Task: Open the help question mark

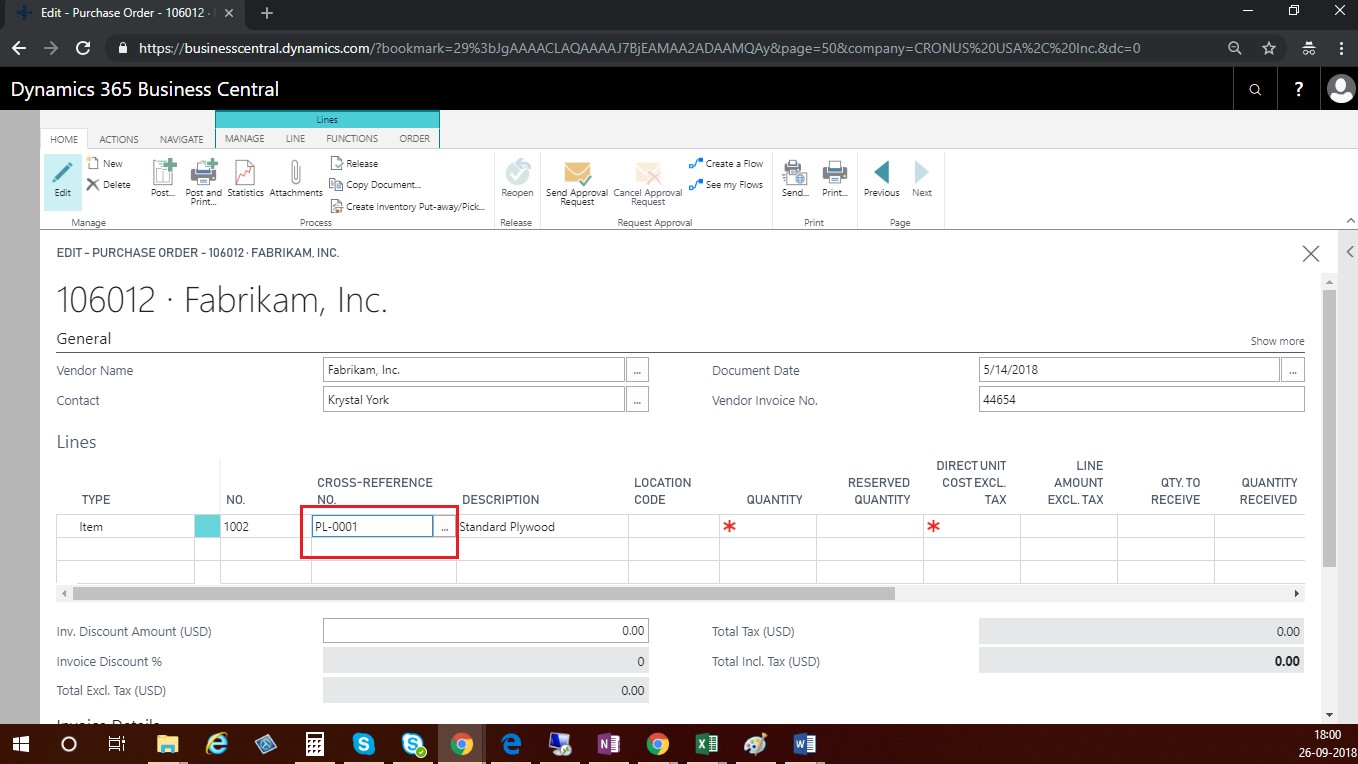Action: pos(1299,89)
